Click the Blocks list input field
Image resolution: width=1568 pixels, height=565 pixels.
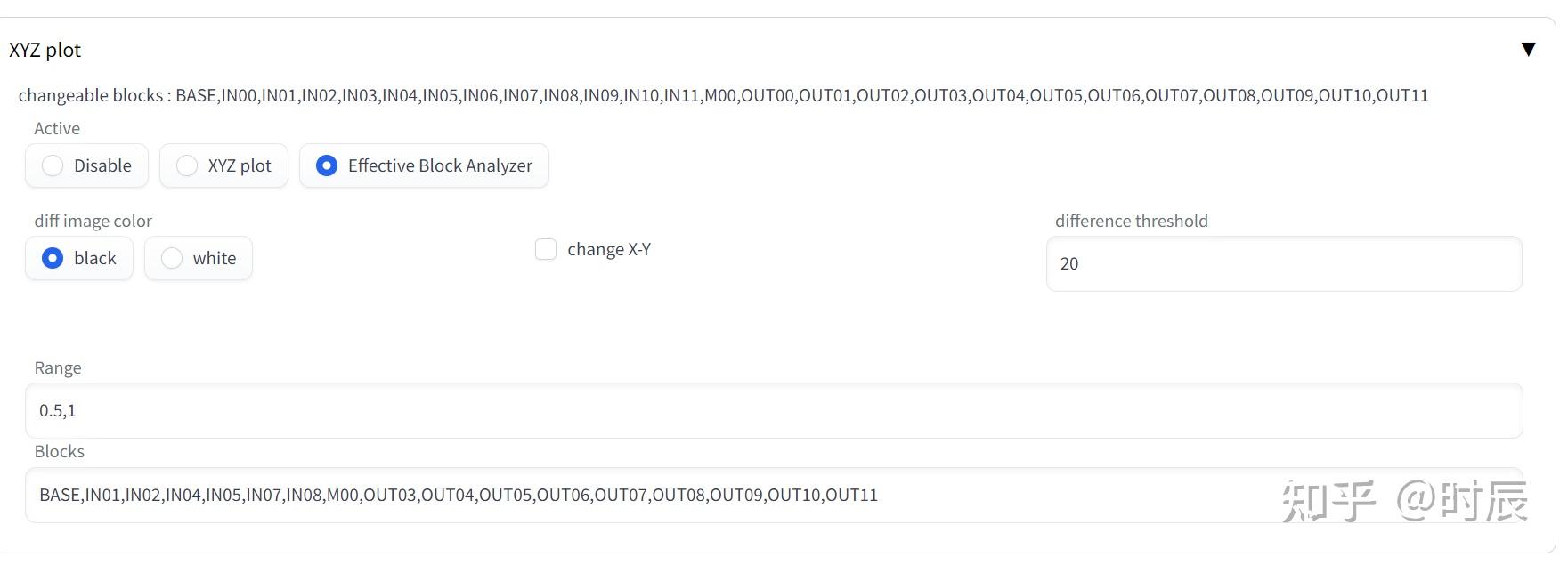623,496
